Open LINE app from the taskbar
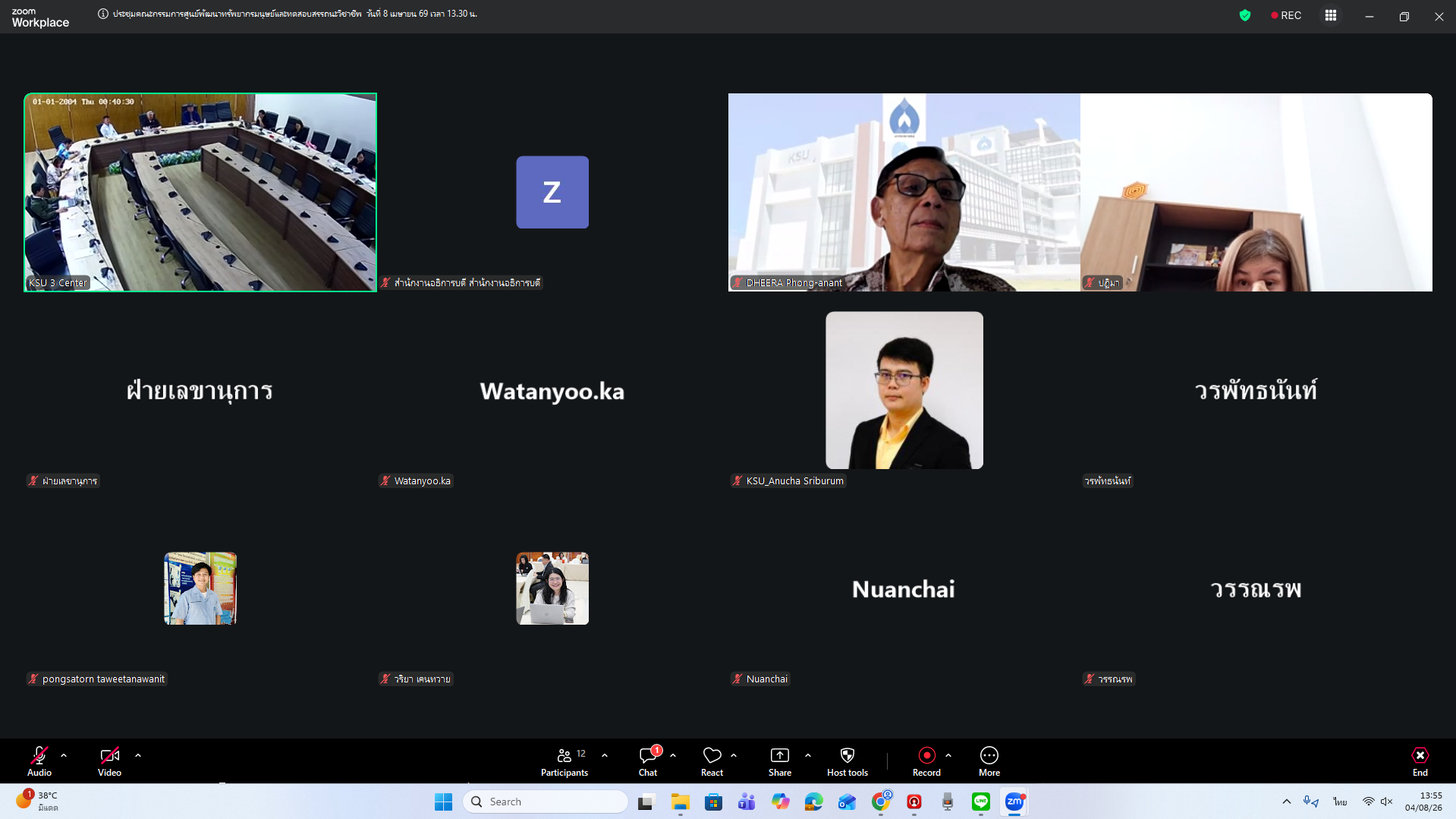Viewport: 1456px width, 819px height. (981, 802)
